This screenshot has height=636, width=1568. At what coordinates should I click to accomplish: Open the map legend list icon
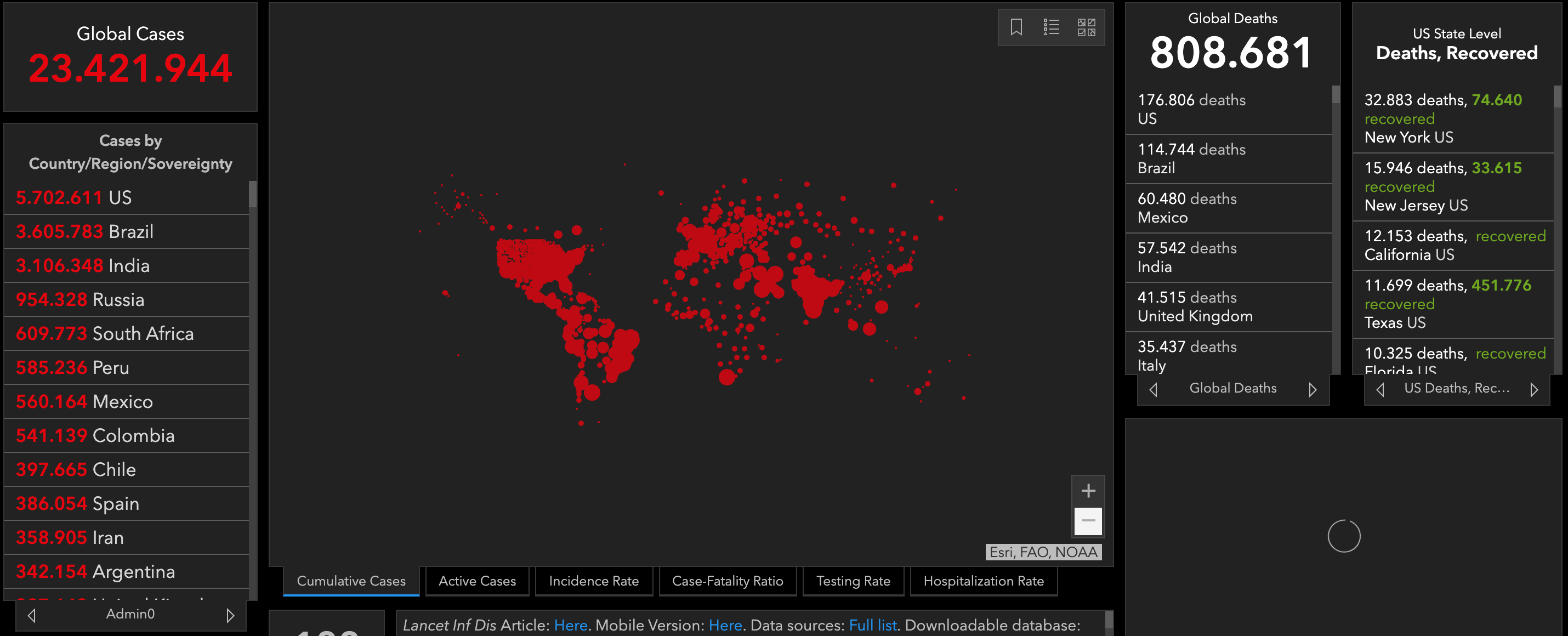click(x=1051, y=27)
